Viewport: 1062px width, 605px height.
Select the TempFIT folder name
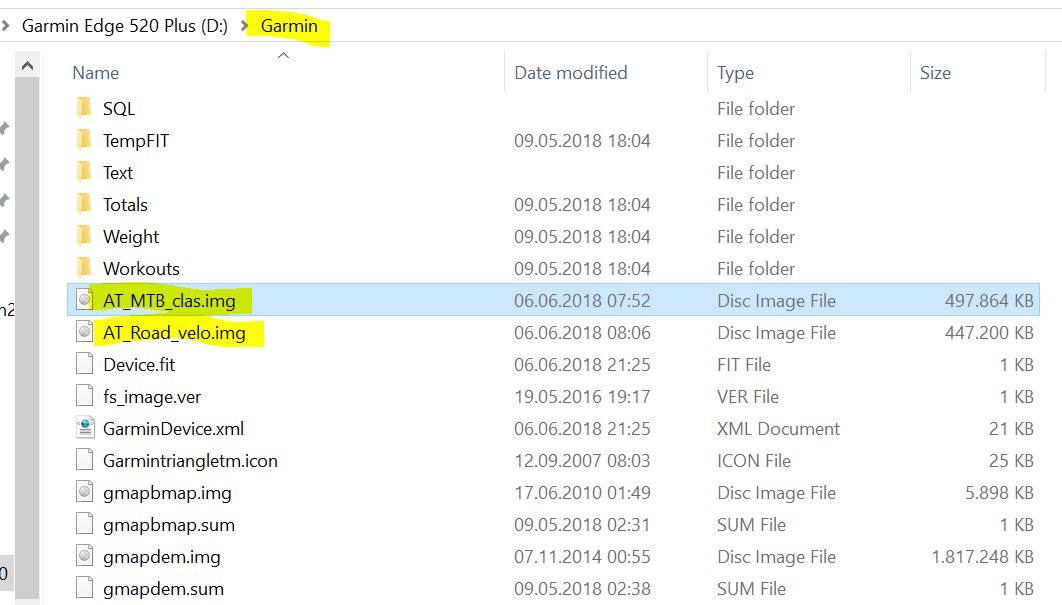(136, 140)
